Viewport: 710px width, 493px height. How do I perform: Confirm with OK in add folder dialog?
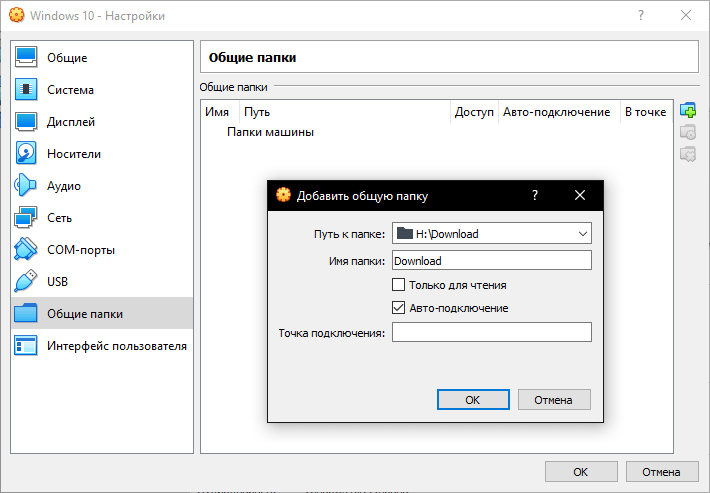tap(473, 400)
